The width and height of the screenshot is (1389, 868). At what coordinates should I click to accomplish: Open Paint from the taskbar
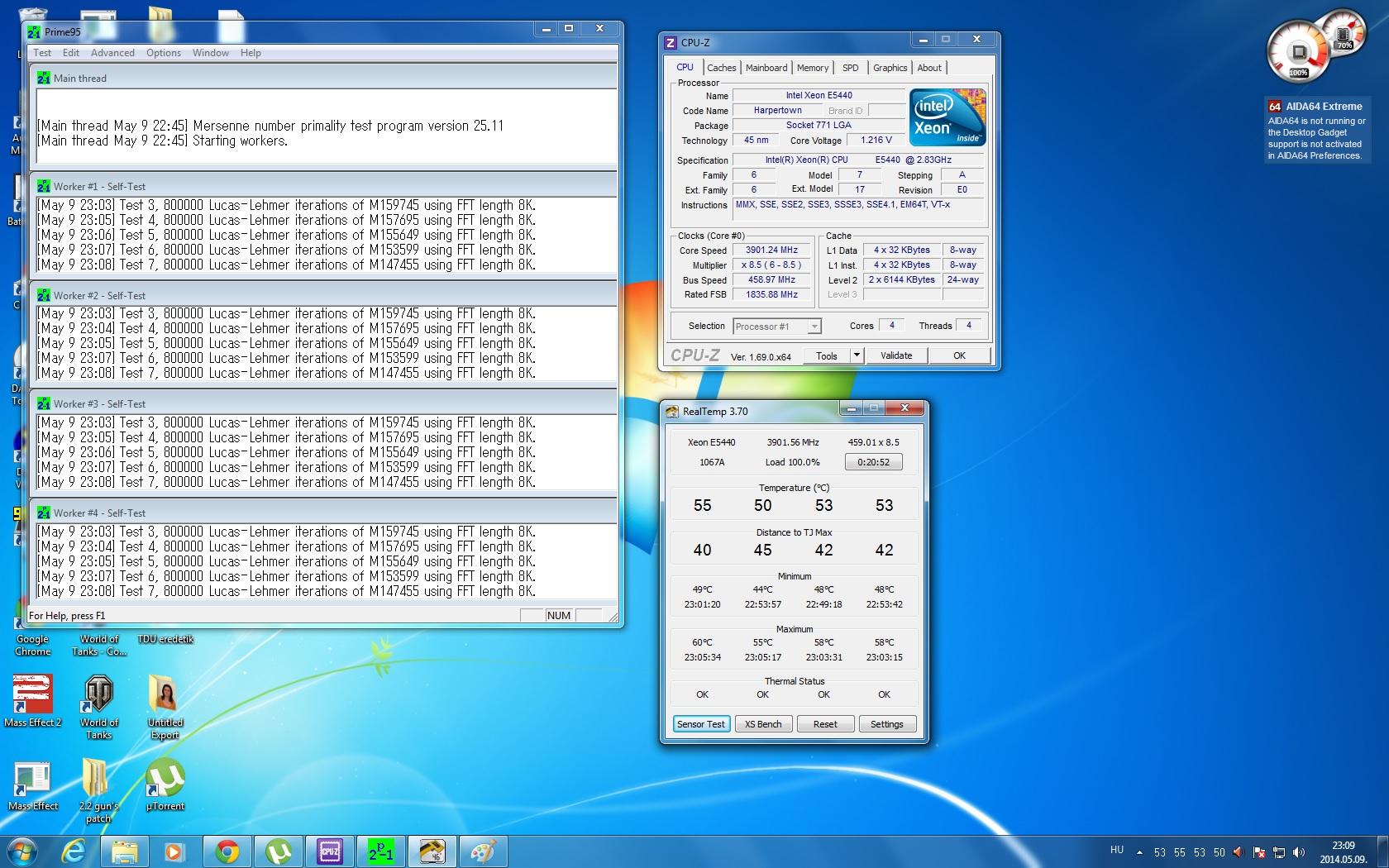[x=483, y=851]
